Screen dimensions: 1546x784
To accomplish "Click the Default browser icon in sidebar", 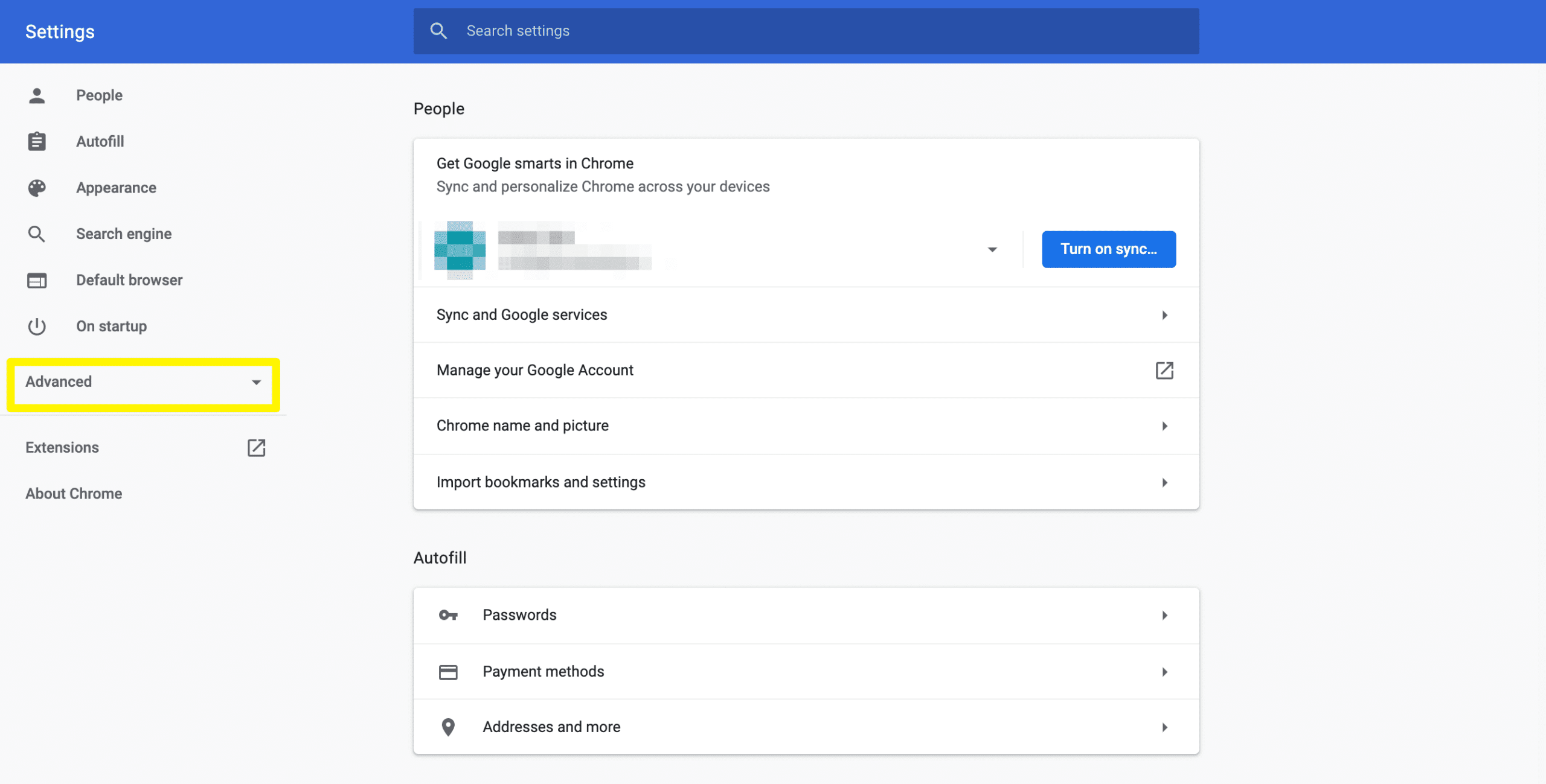I will [36, 279].
